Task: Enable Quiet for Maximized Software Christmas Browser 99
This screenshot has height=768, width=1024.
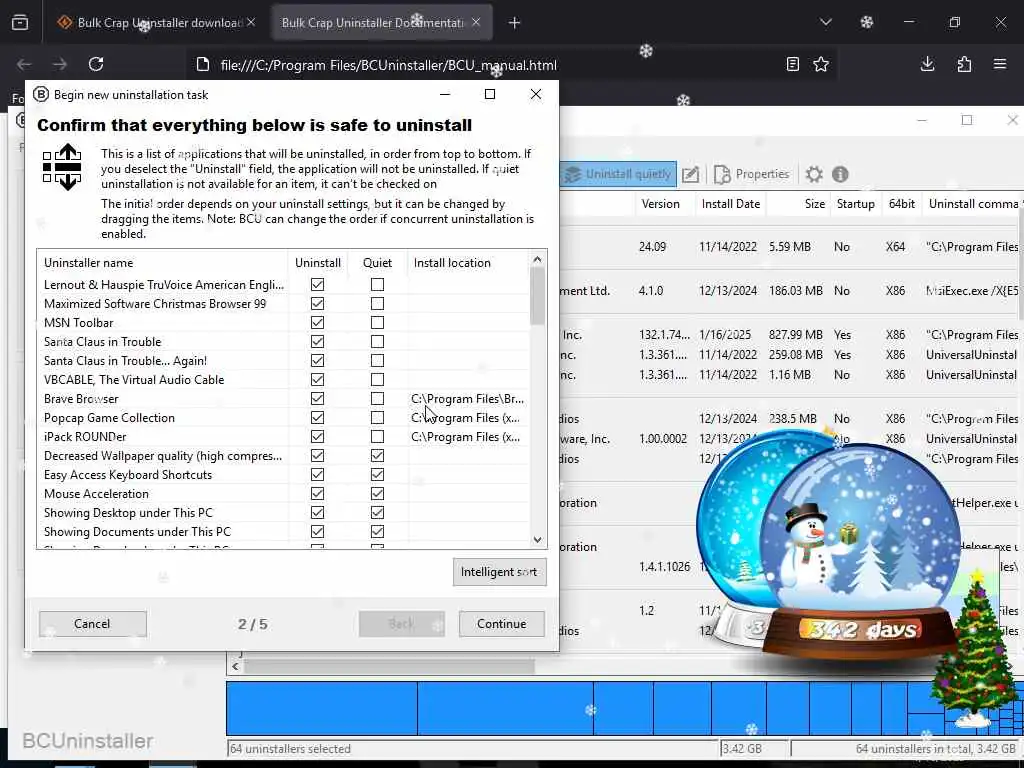Action: point(377,304)
